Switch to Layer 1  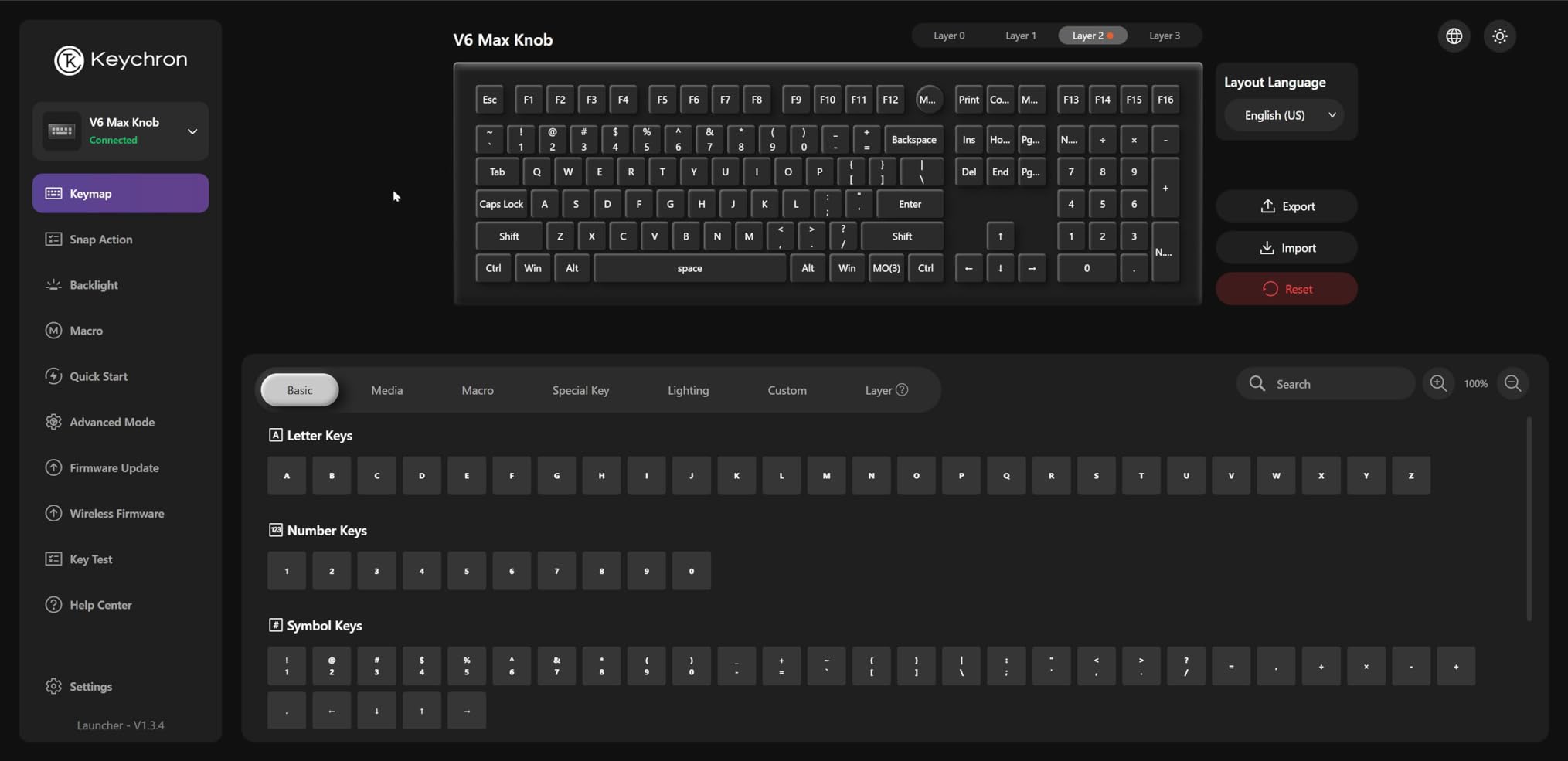pyautogui.click(x=1021, y=36)
